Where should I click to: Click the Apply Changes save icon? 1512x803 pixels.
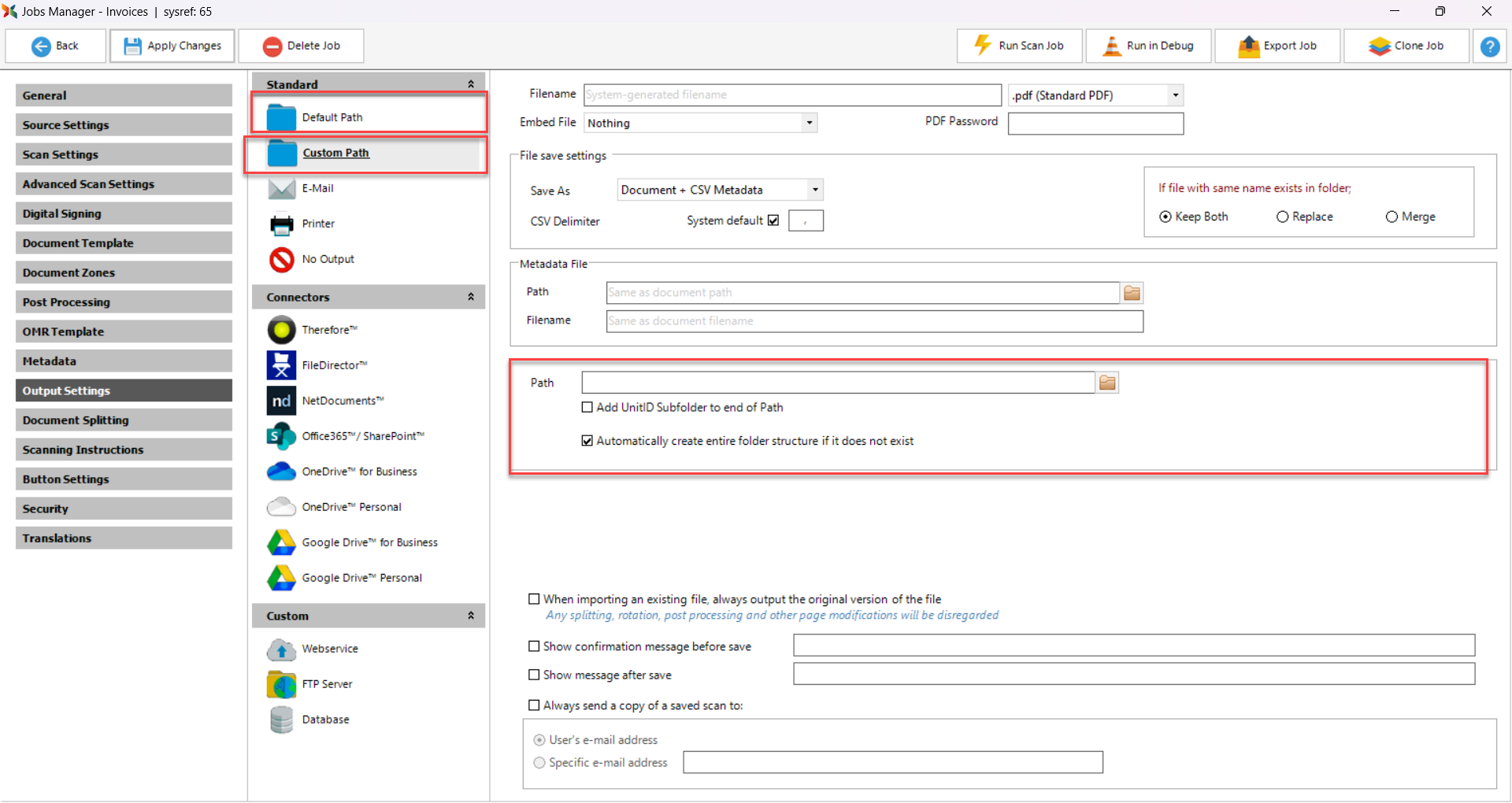point(132,46)
